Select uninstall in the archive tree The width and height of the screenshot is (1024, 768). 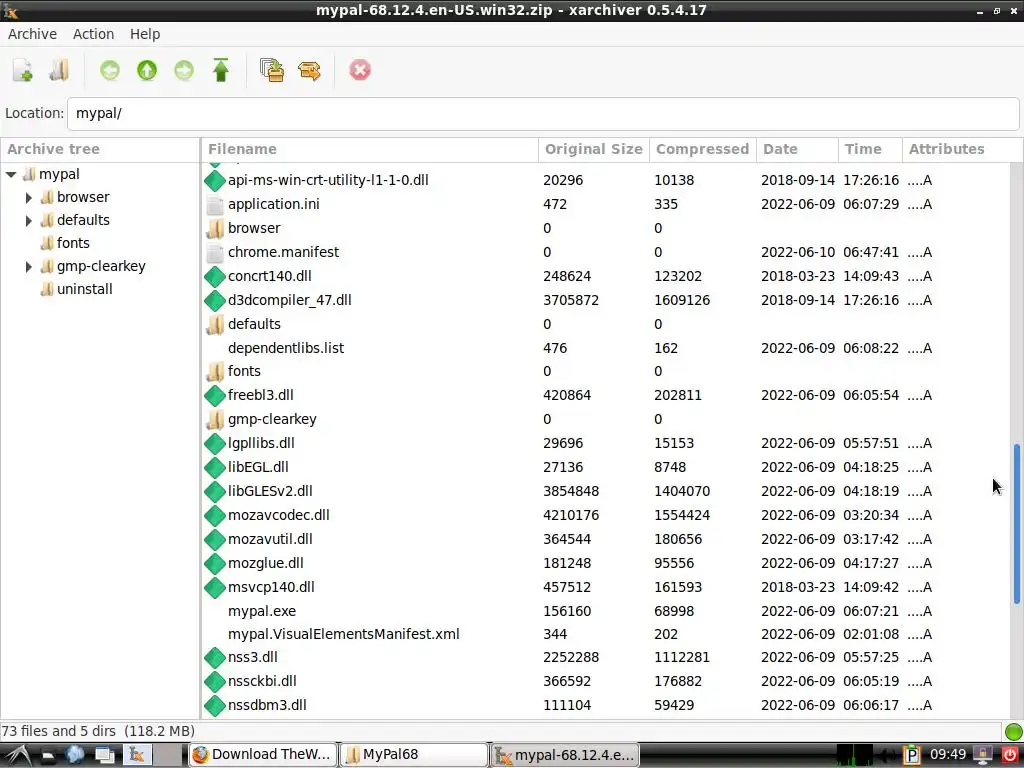[84, 289]
